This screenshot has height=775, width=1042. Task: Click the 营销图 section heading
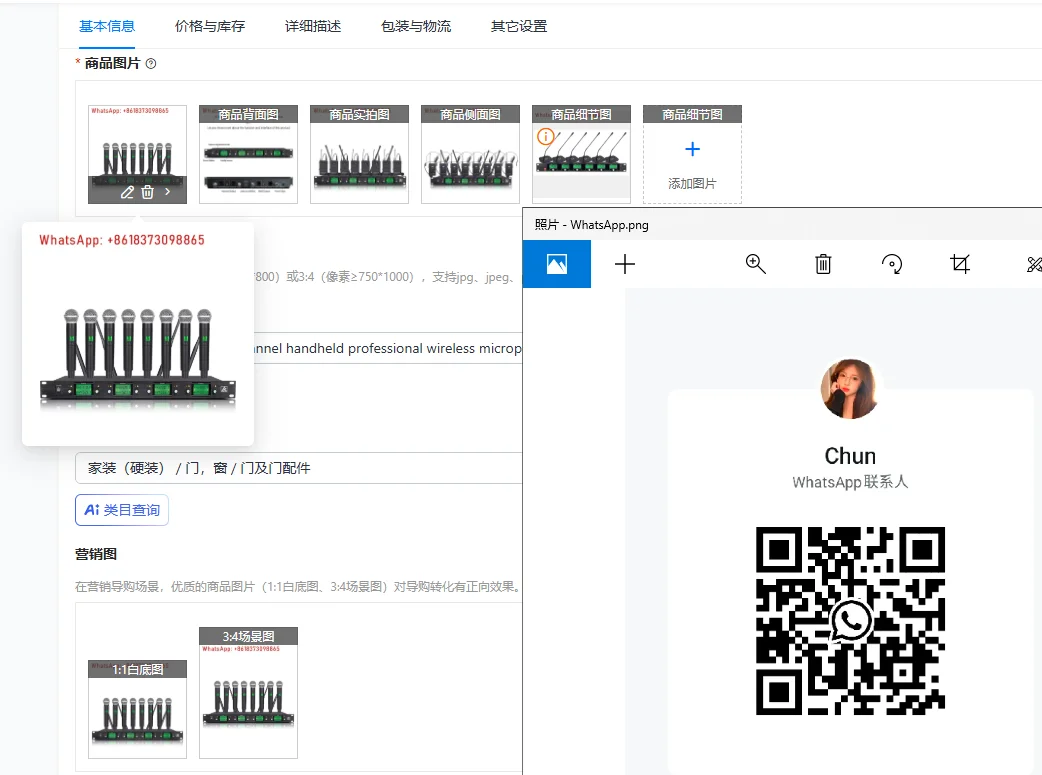click(x=96, y=554)
